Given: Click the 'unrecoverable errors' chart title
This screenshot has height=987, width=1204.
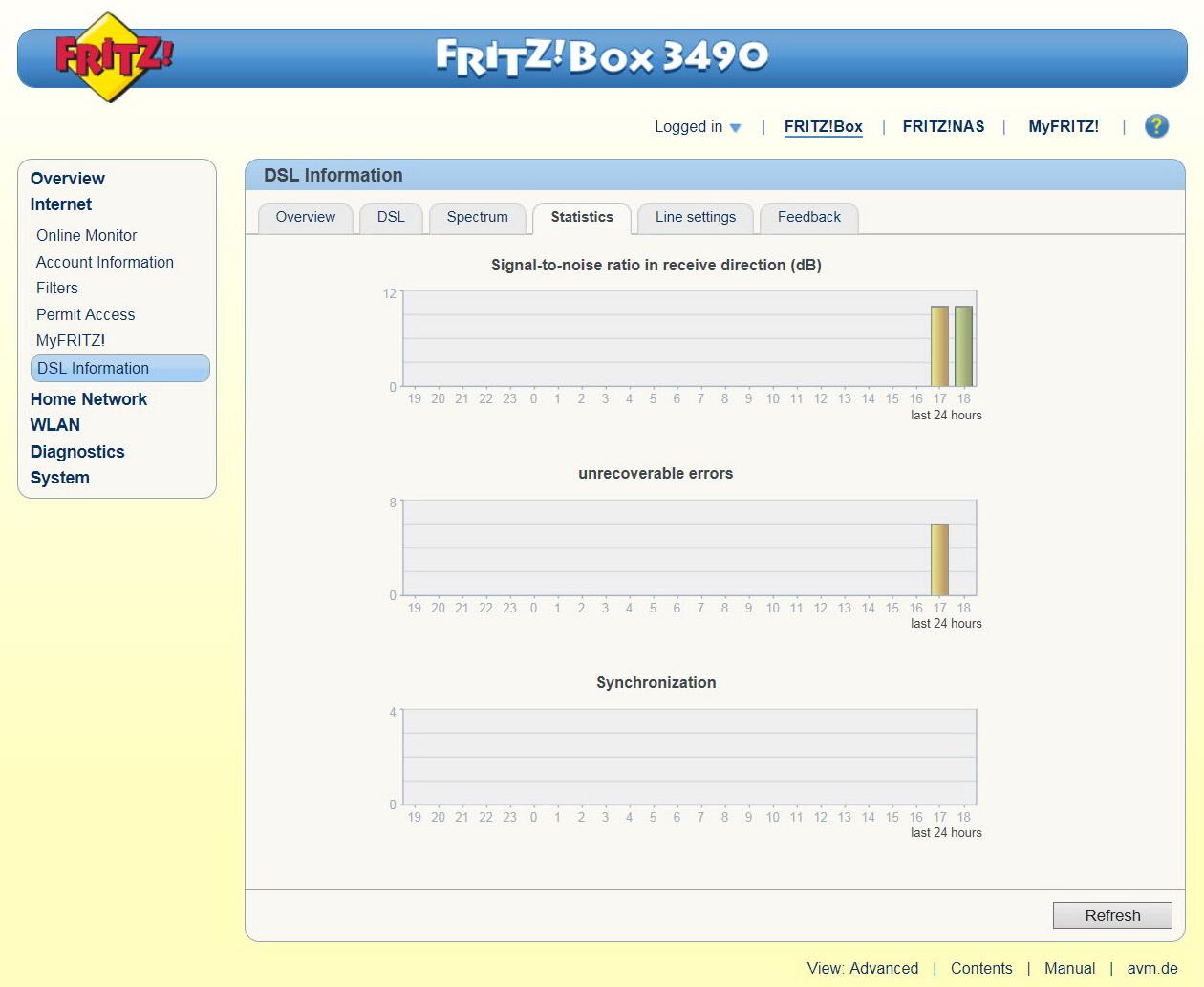Looking at the screenshot, I should pyautogui.click(x=656, y=473).
